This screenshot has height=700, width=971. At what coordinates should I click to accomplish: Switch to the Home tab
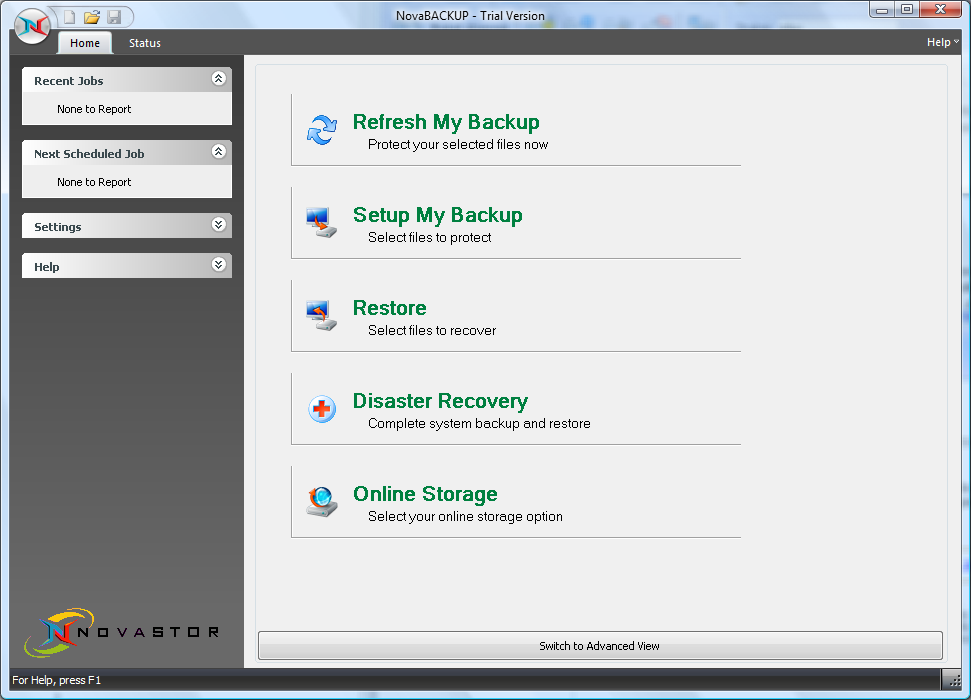click(x=85, y=43)
